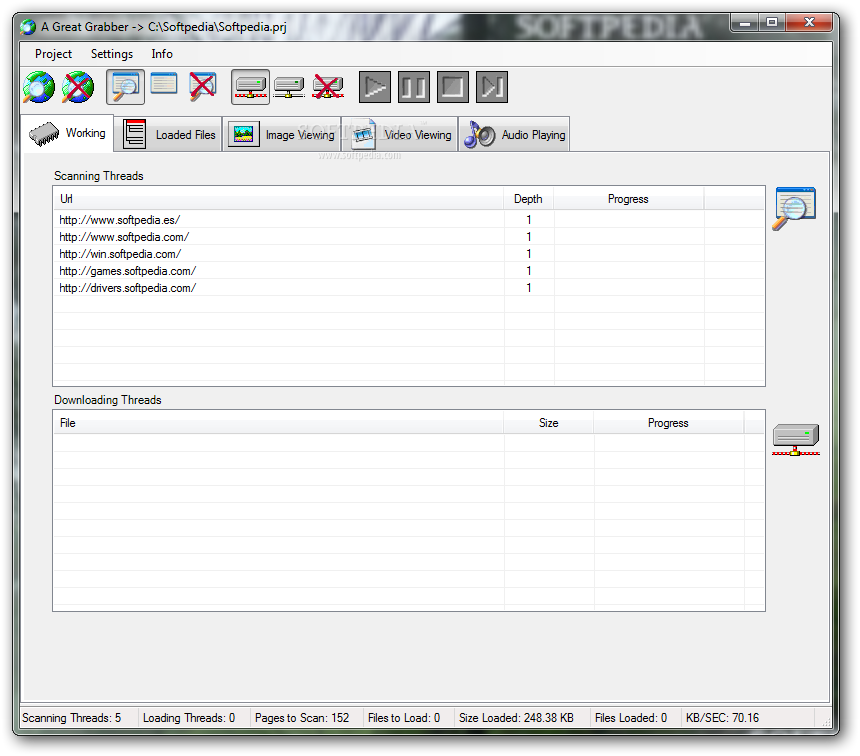Maximize the A Great Grabber window
The image size is (860, 756).
[772, 23]
